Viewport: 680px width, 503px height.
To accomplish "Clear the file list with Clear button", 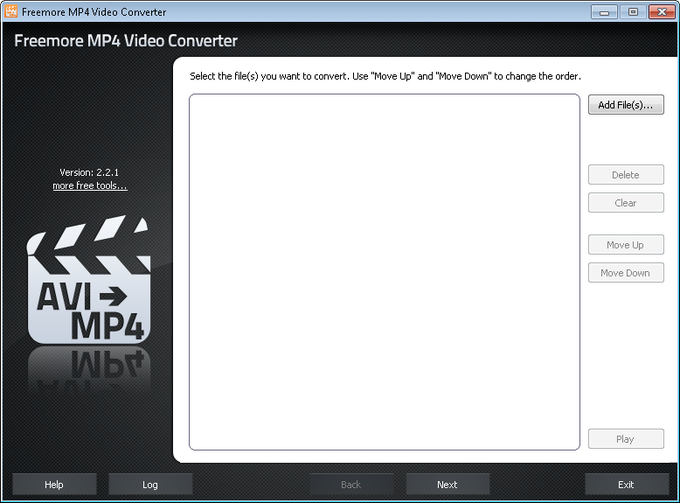I will tap(626, 203).
